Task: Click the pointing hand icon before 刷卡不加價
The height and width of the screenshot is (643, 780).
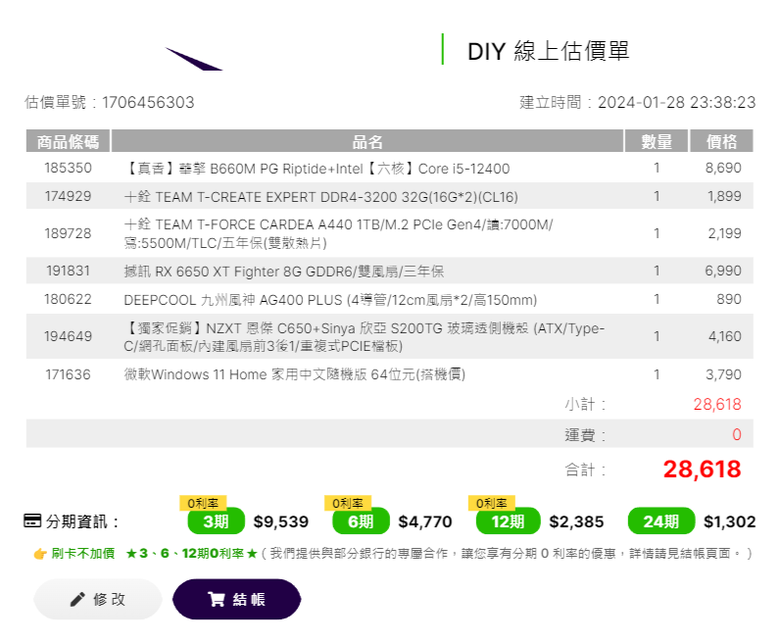Action: click(40, 553)
